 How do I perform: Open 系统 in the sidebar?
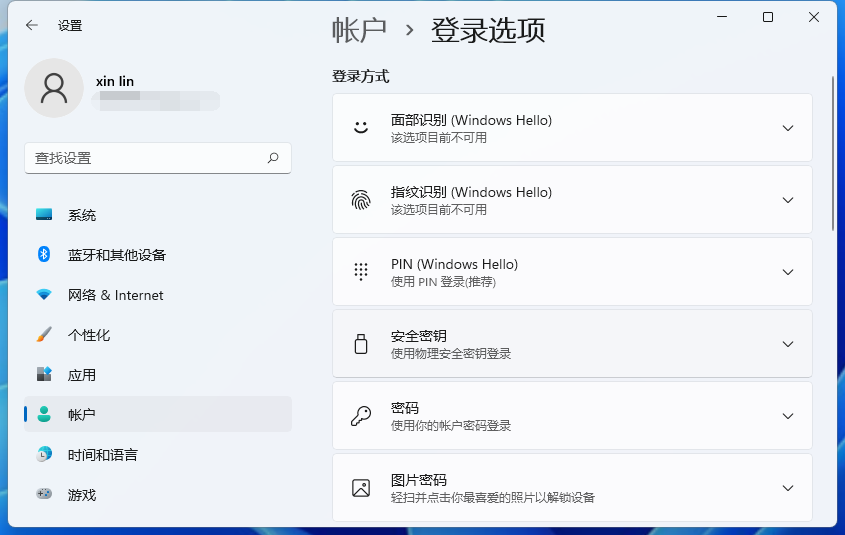point(82,215)
